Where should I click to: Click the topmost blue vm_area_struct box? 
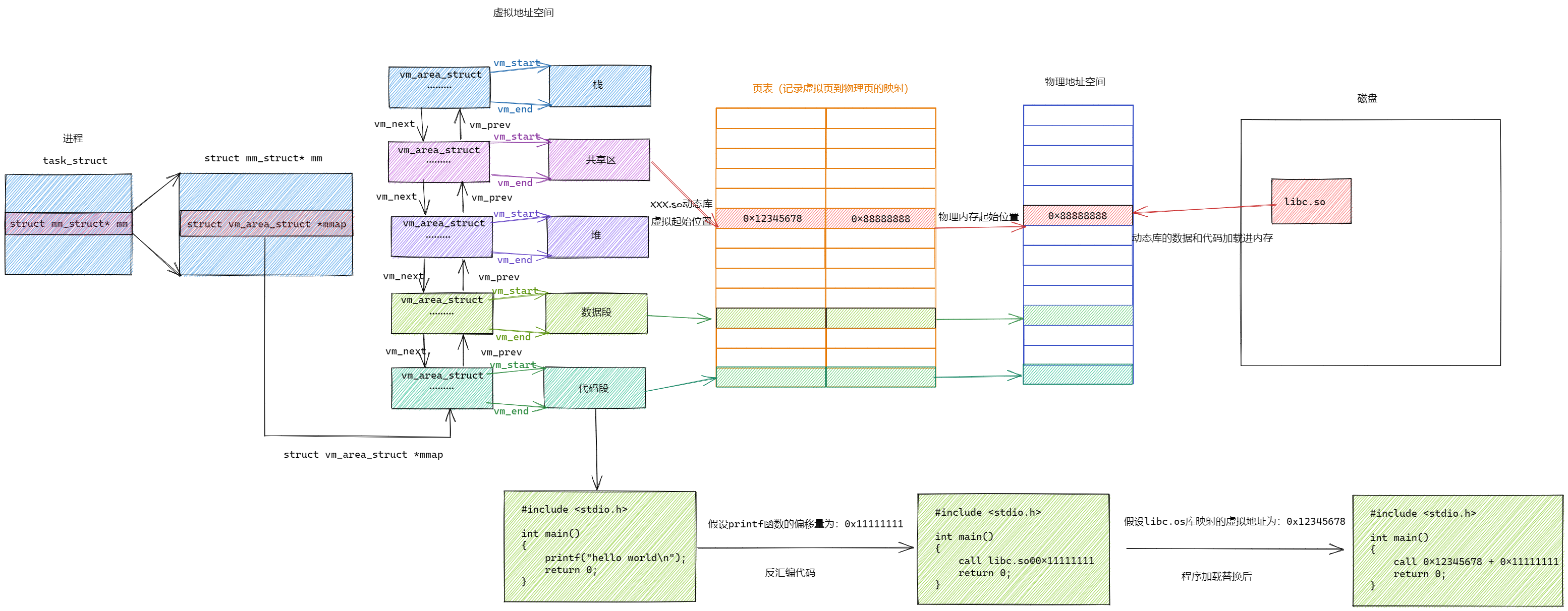(x=439, y=87)
